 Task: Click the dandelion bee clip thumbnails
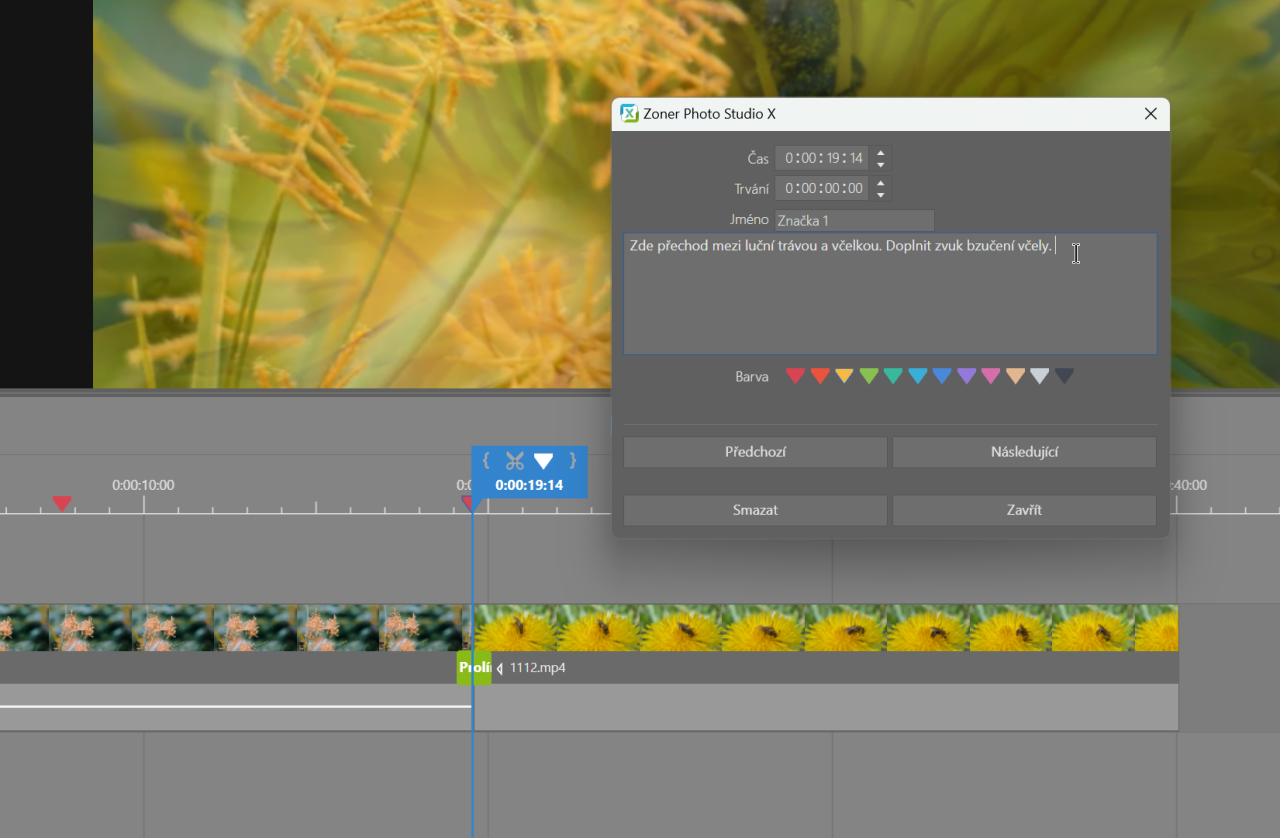(x=826, y=628)
